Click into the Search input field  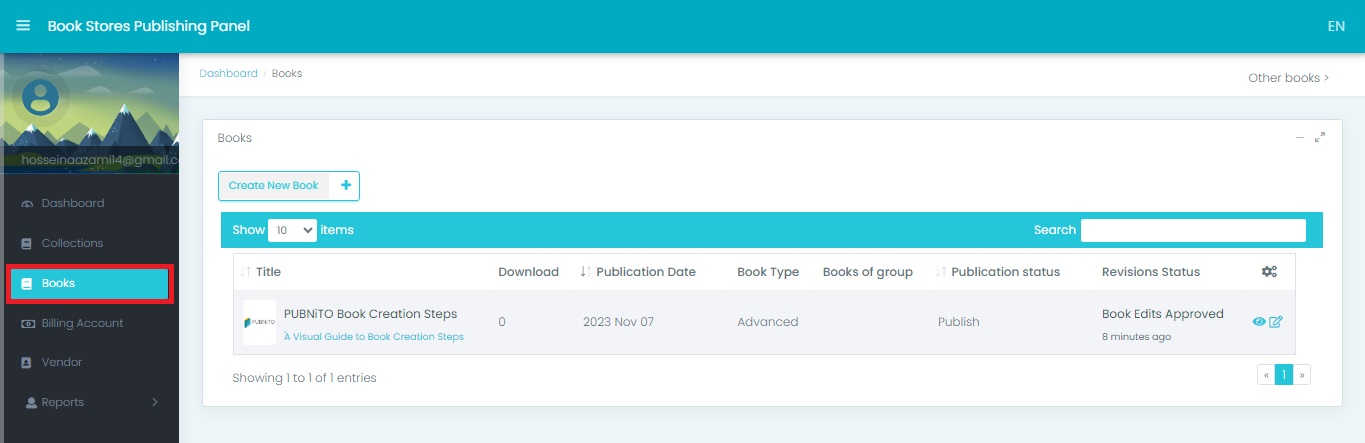[1192, 230]
